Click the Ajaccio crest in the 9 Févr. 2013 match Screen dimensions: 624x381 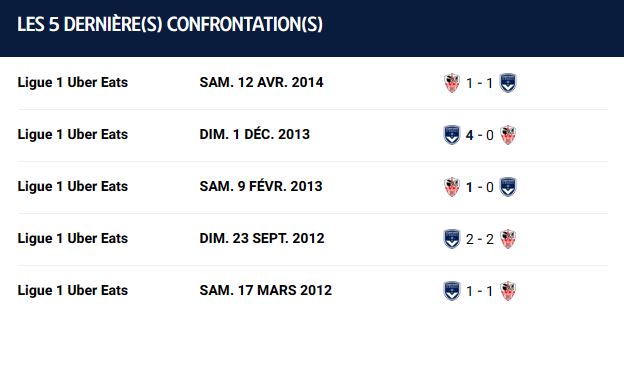[x=452, y=187]
